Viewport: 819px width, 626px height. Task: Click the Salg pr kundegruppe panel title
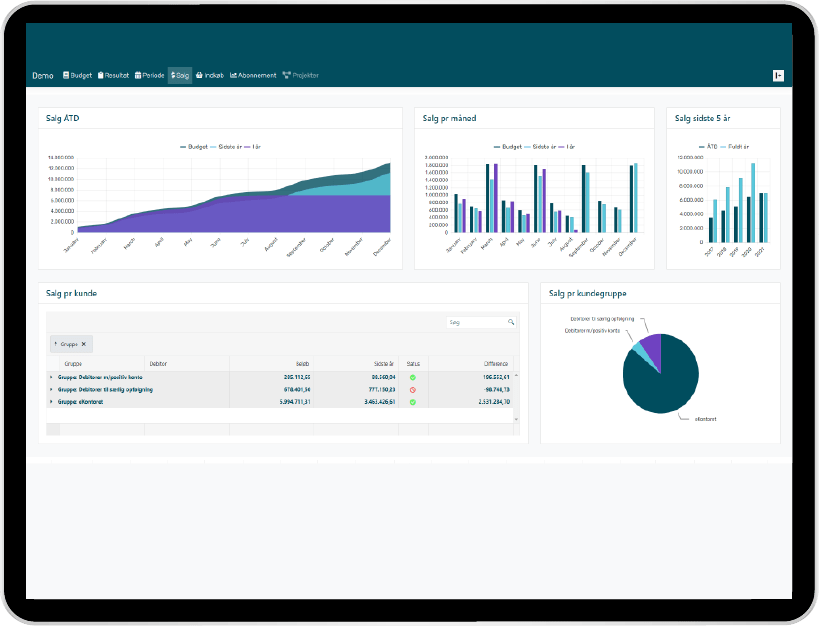(588, 294)
